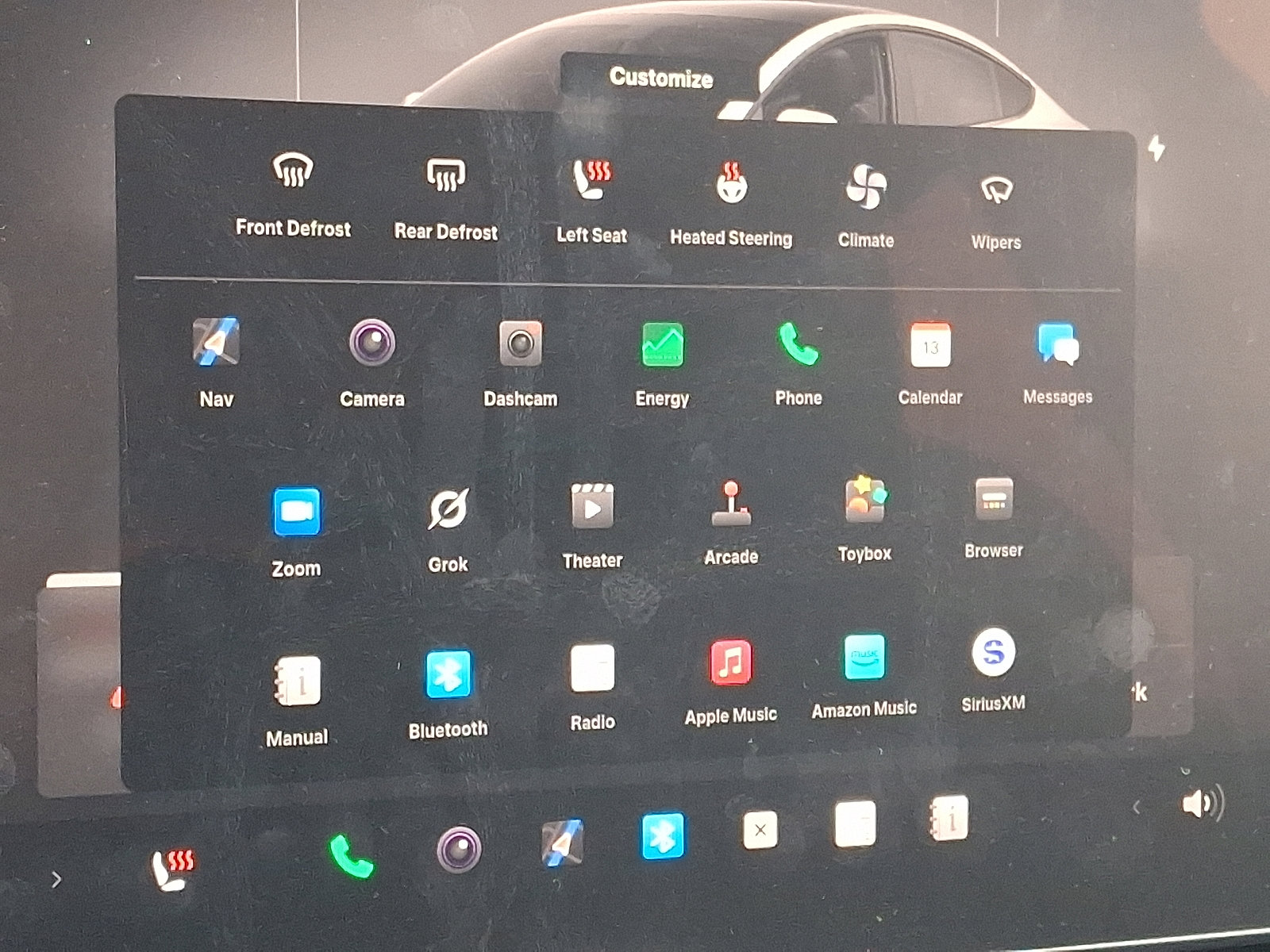Launch the Dashcam app
The image size is (1270, 952).
point(521,344)
